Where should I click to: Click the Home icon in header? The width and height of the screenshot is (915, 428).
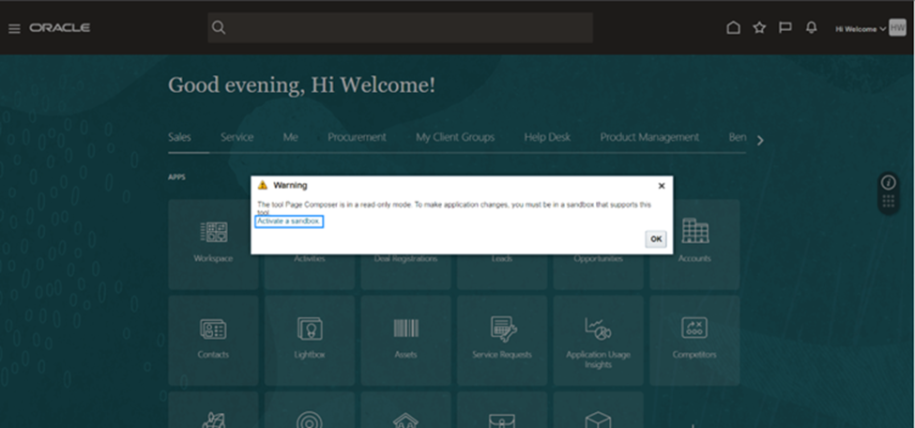coord(733,28)
